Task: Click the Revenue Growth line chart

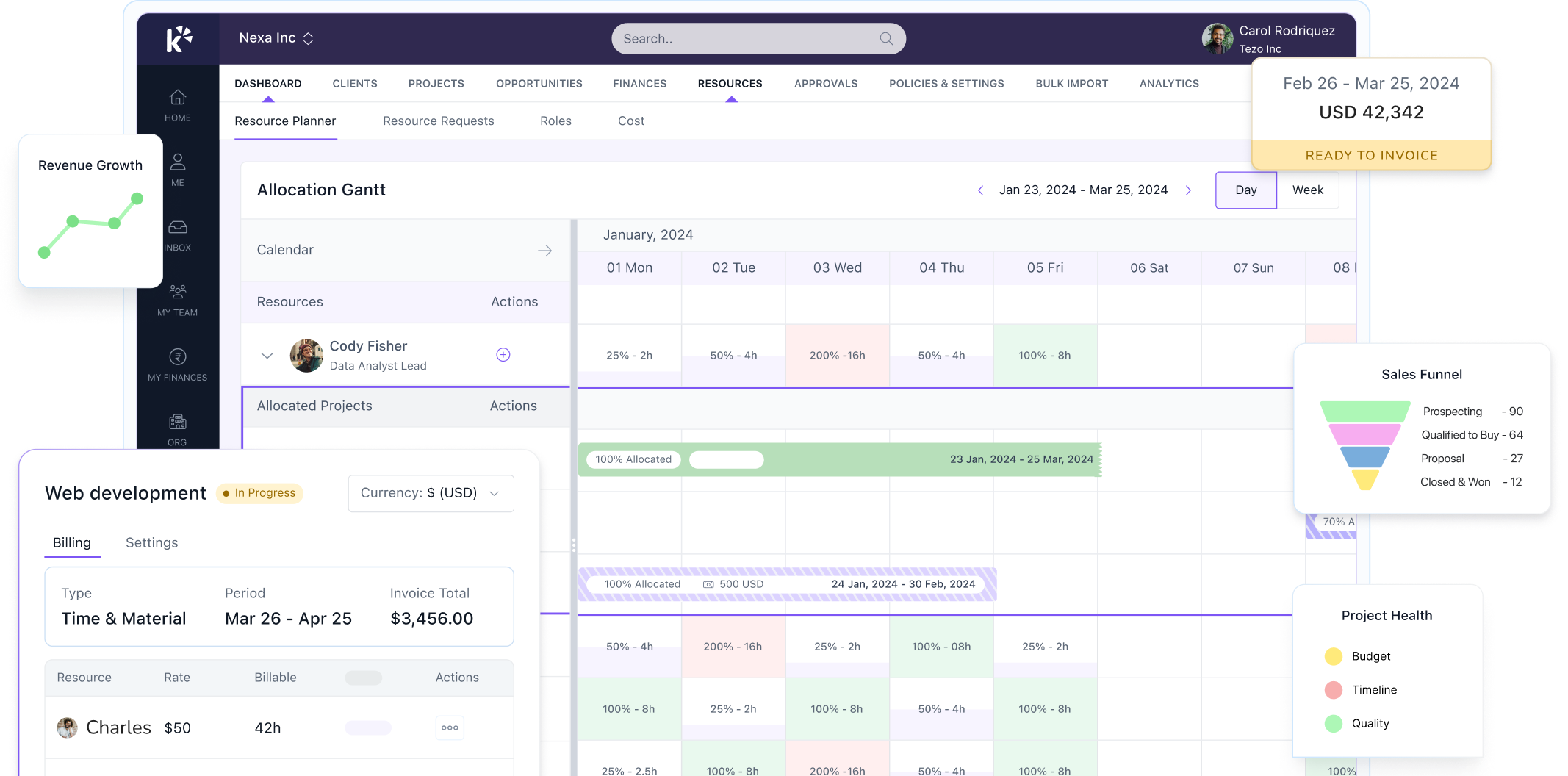Action: click(x=91, y=226)
